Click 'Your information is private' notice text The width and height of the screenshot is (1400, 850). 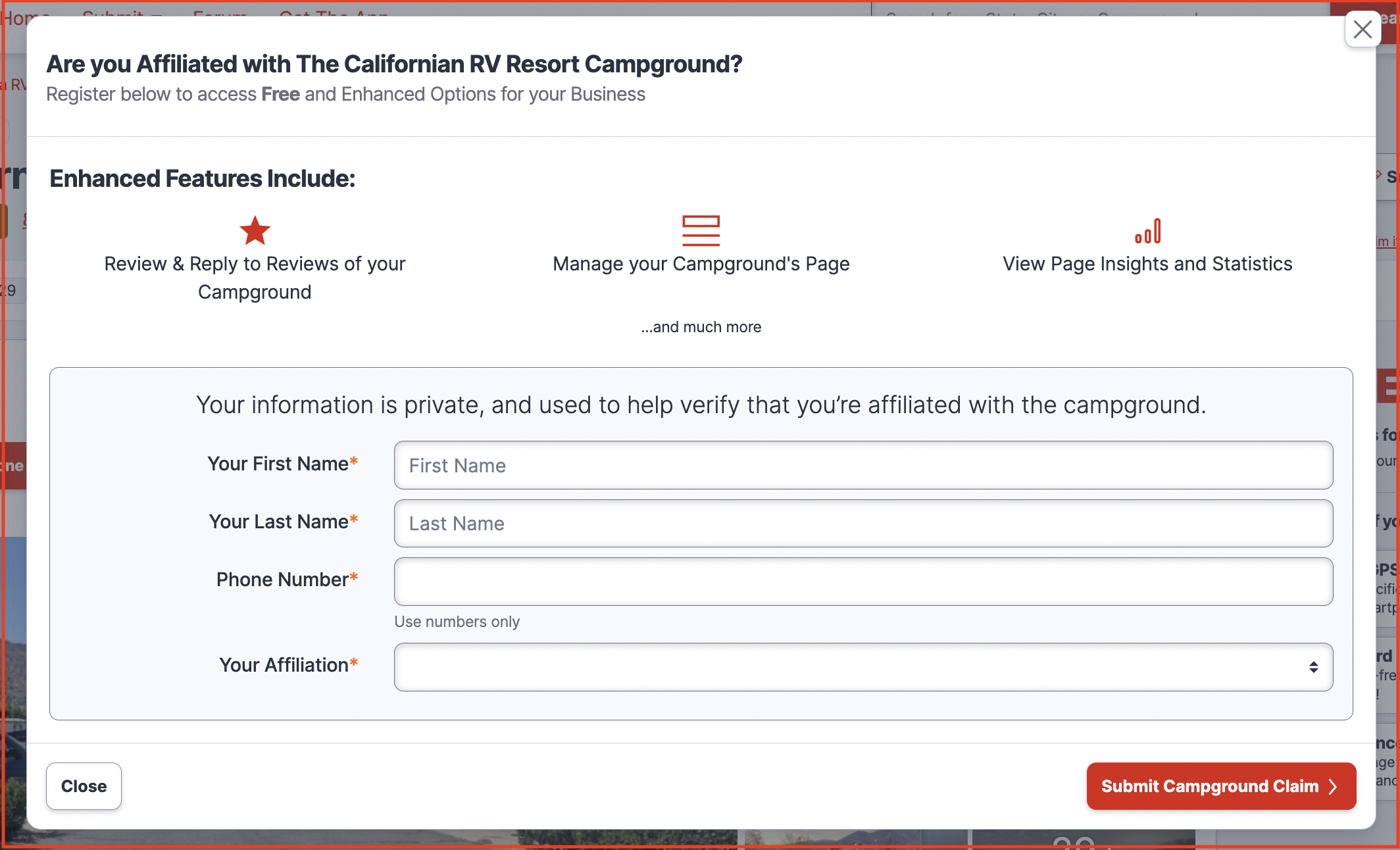(701, 405)
